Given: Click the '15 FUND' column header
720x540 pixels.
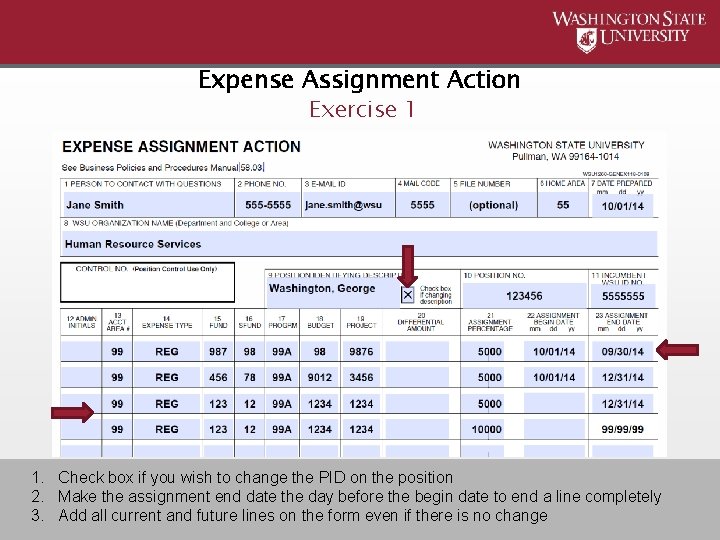Looking at the screenshot, I should click(218, 322).
